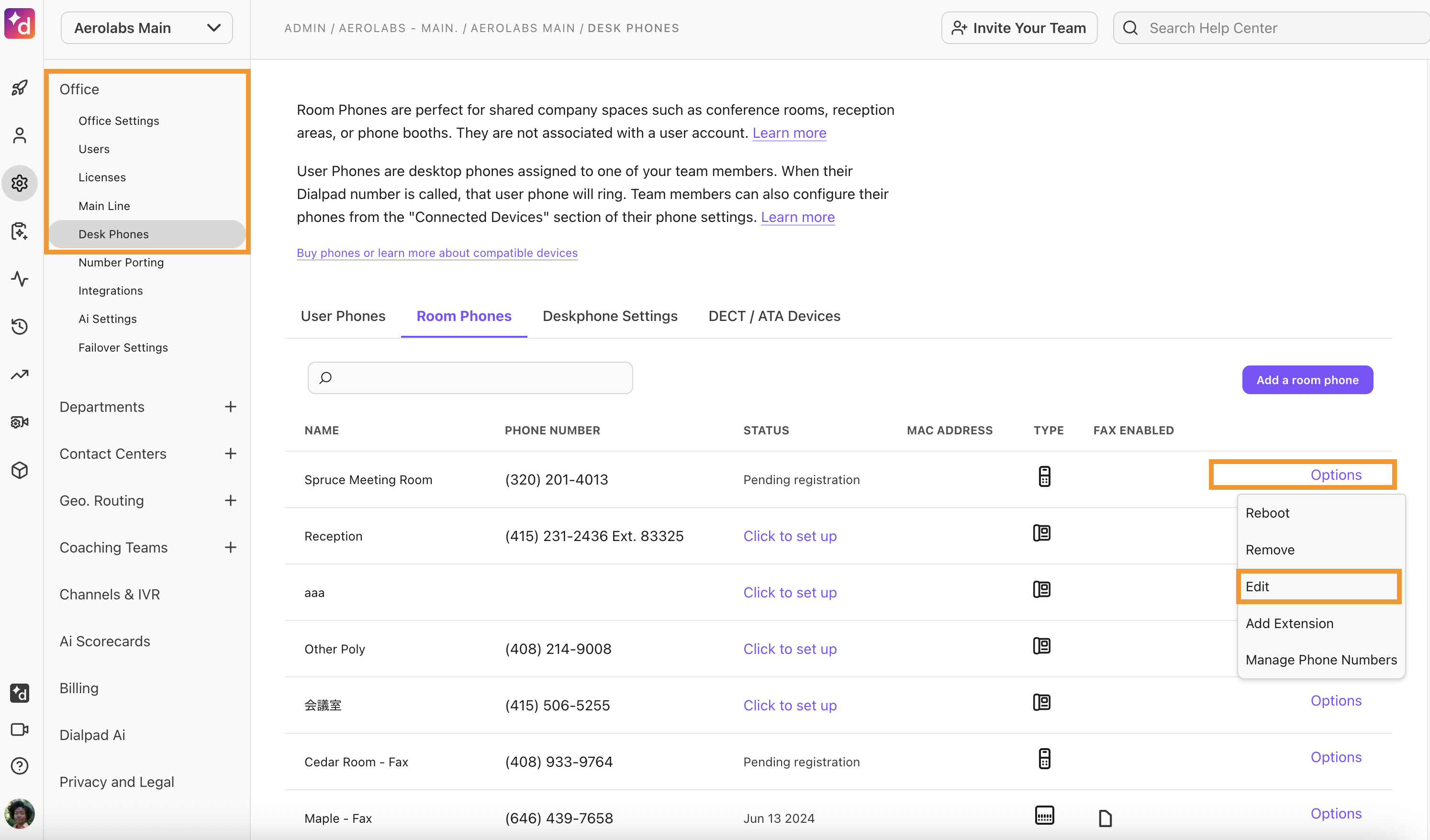Click the Add a room phone button

(x=1307, y=379)
